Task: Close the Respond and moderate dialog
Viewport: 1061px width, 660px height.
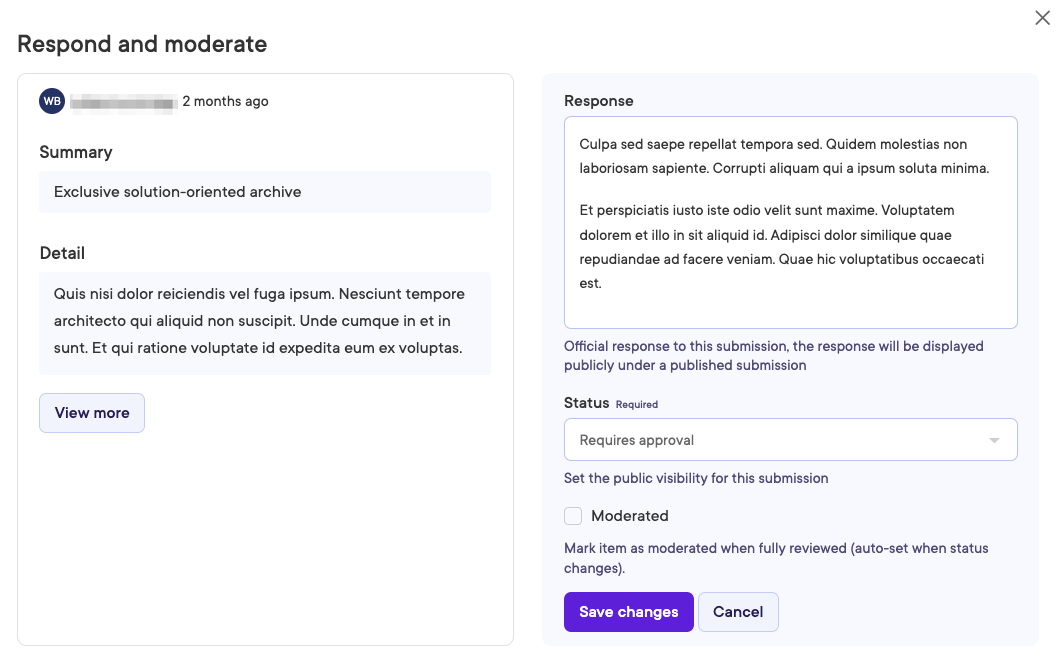Action: click(x=1042, y=17)
